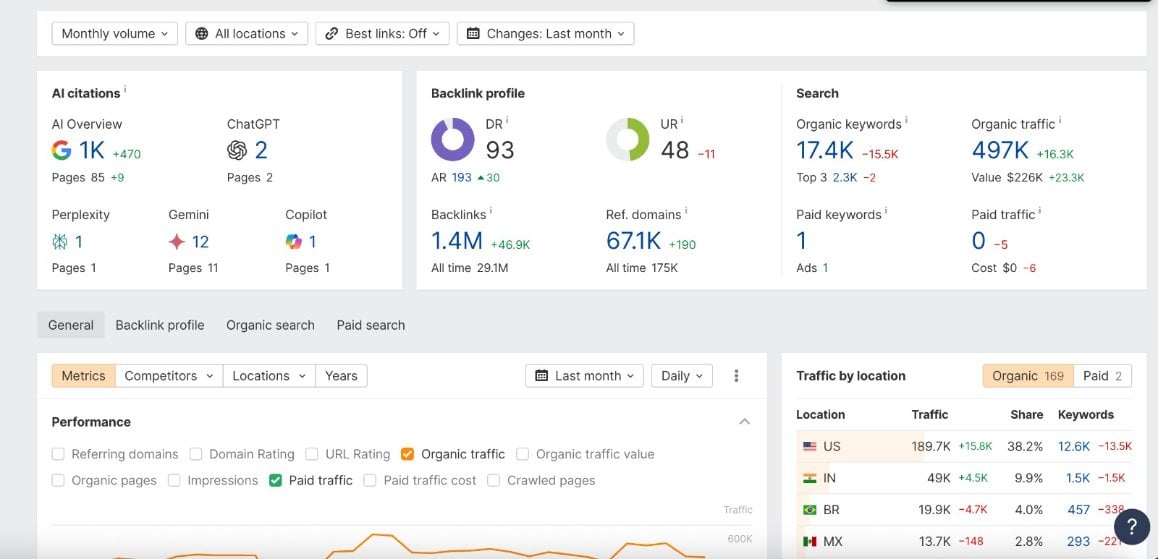Open the three-dot chart options menu
1158x559 pixels.
[736, 376]
